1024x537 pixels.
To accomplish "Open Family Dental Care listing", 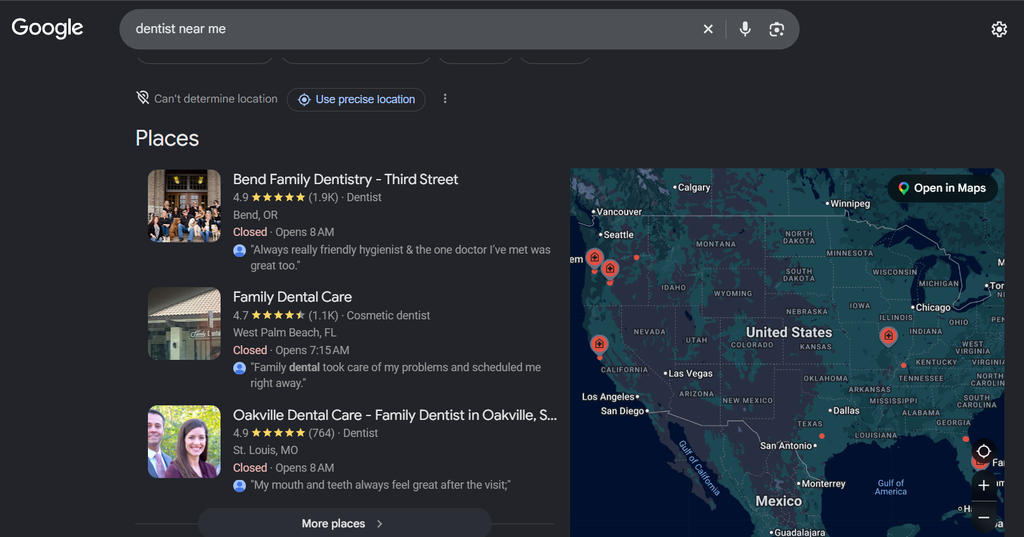I will [x=292, y=297].
